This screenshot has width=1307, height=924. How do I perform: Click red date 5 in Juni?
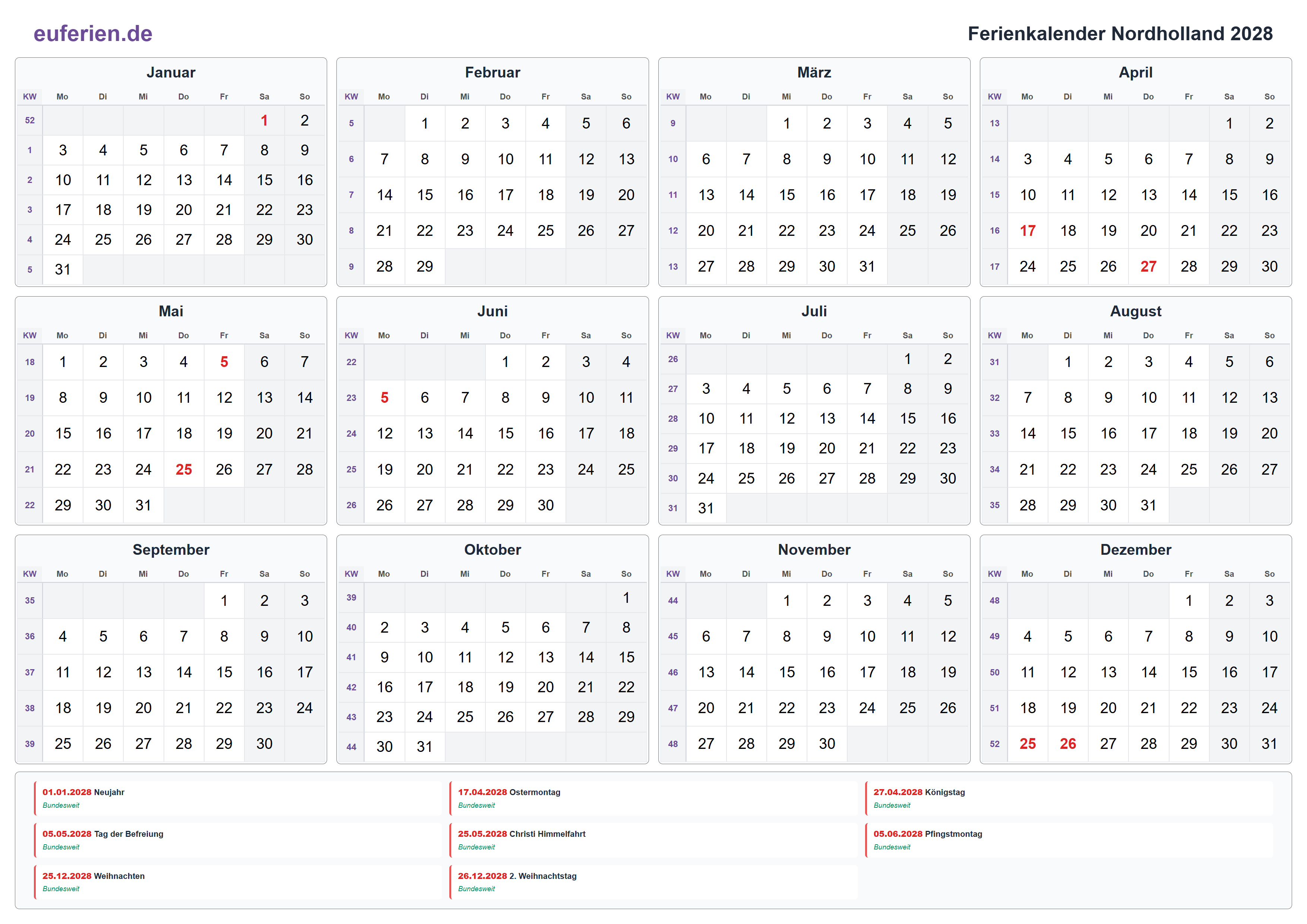pos(384,398)
